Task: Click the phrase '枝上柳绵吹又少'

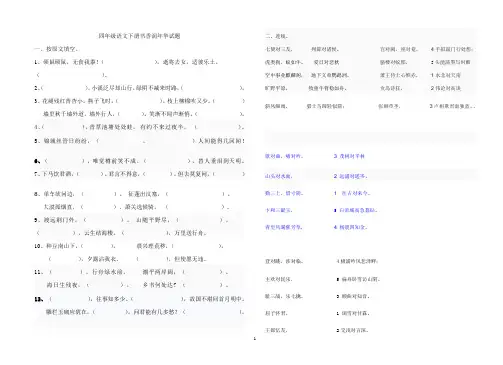Action: click(x=188, y=101)
